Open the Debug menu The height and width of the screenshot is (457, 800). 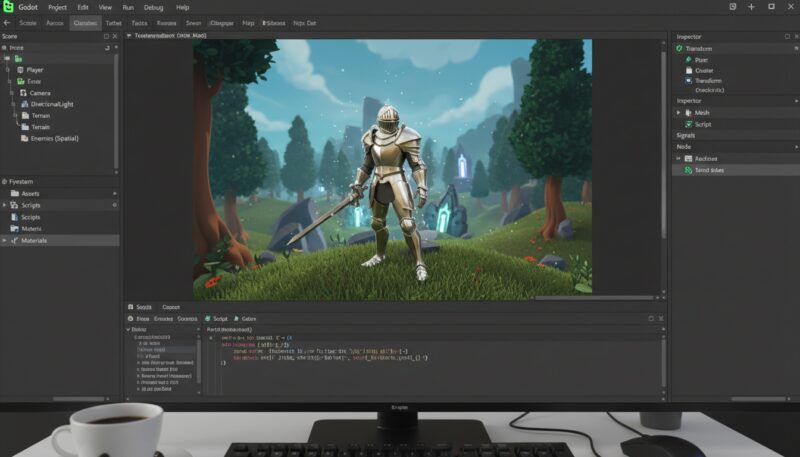pyautogui.click(x=154, y=7)
